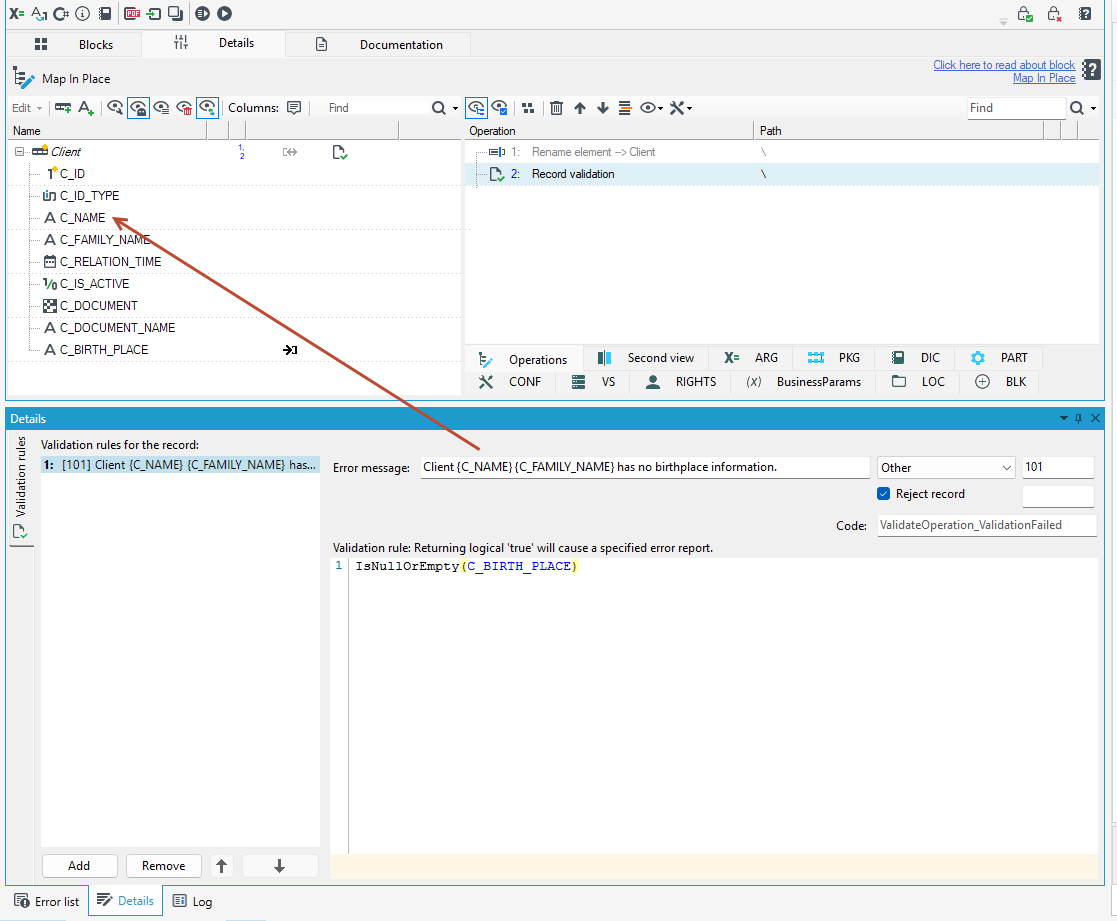Click the lines list icon in operations toolbar
Viewport: 1117px width, 921px height.
tap(625, 108)
